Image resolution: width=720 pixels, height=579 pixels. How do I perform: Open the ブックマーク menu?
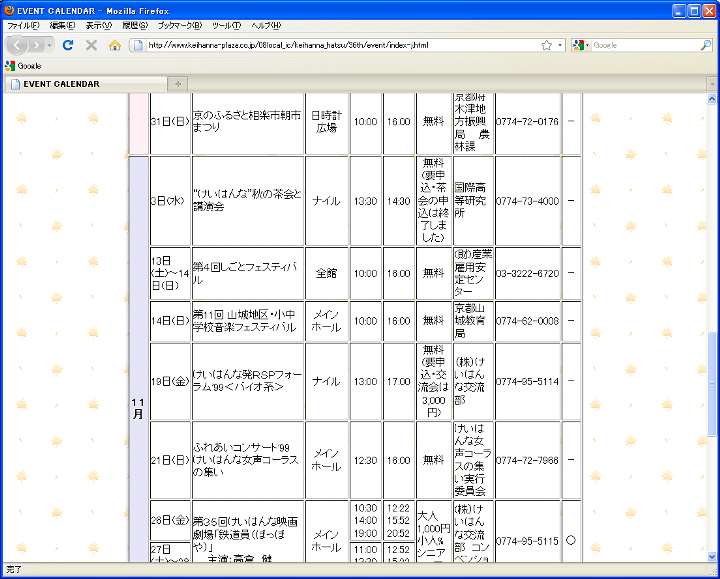click(x=178, y=25)
